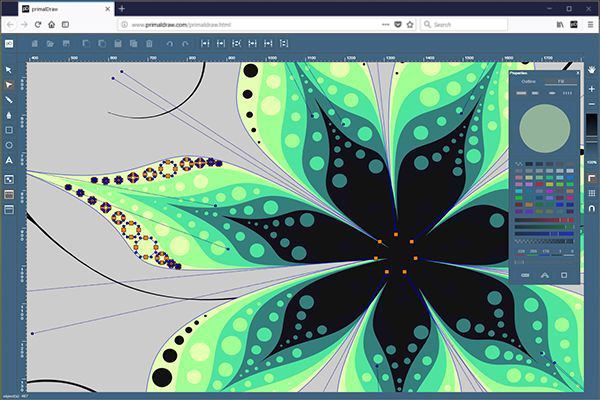600x400 pixels.
Task: Click the curve node icon in Properties
Action: (545, 275)
